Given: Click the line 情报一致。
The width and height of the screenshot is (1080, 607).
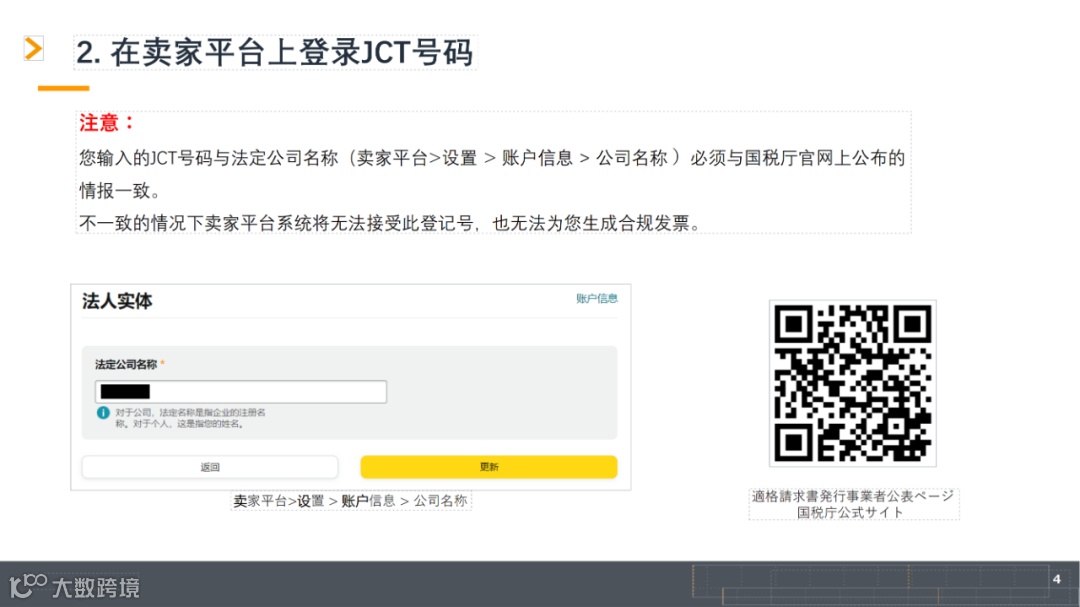Looking at the screenshot, I should [x=120, y=191].
